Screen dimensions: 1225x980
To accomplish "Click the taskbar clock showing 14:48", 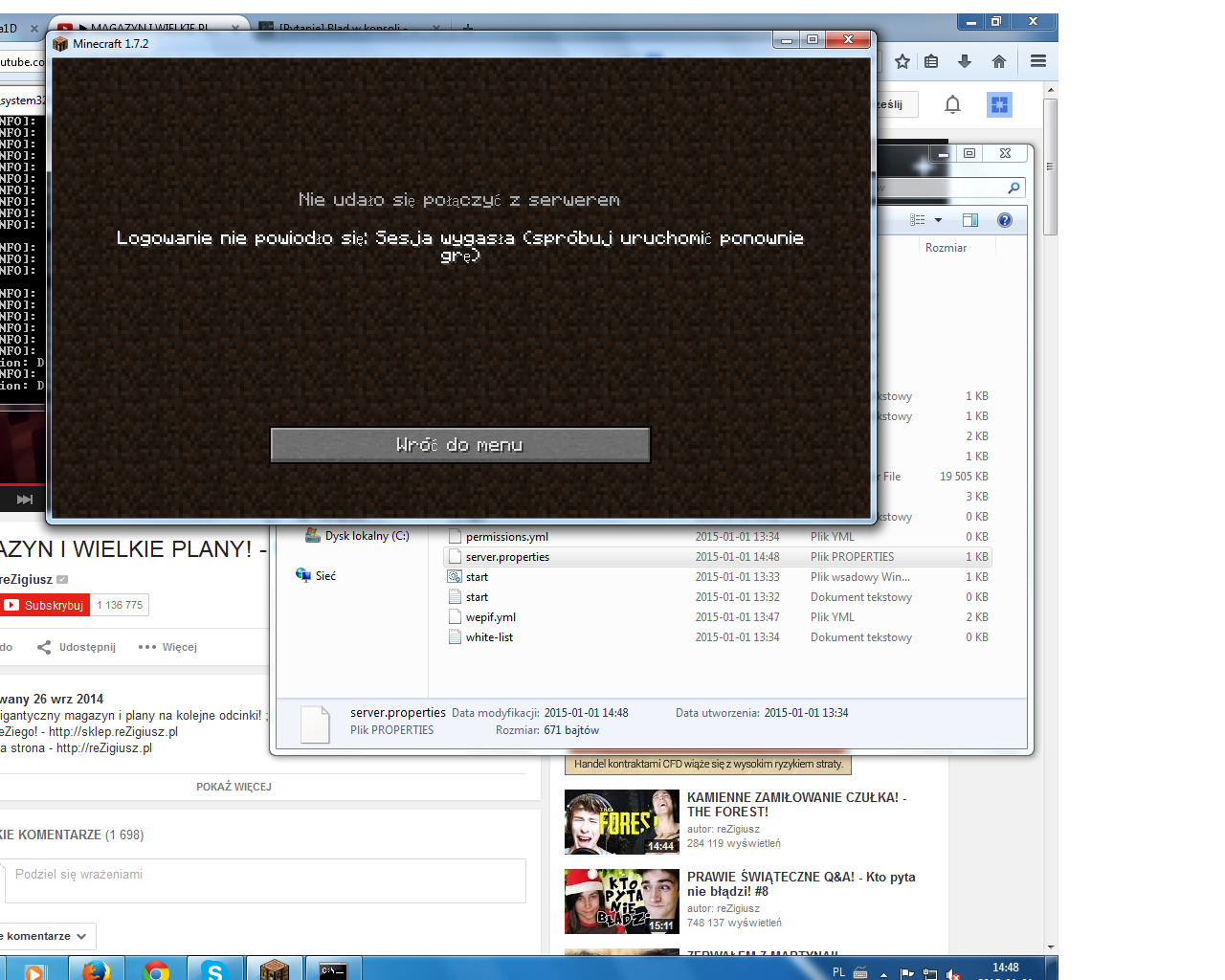I will (x=1006, y=969).
